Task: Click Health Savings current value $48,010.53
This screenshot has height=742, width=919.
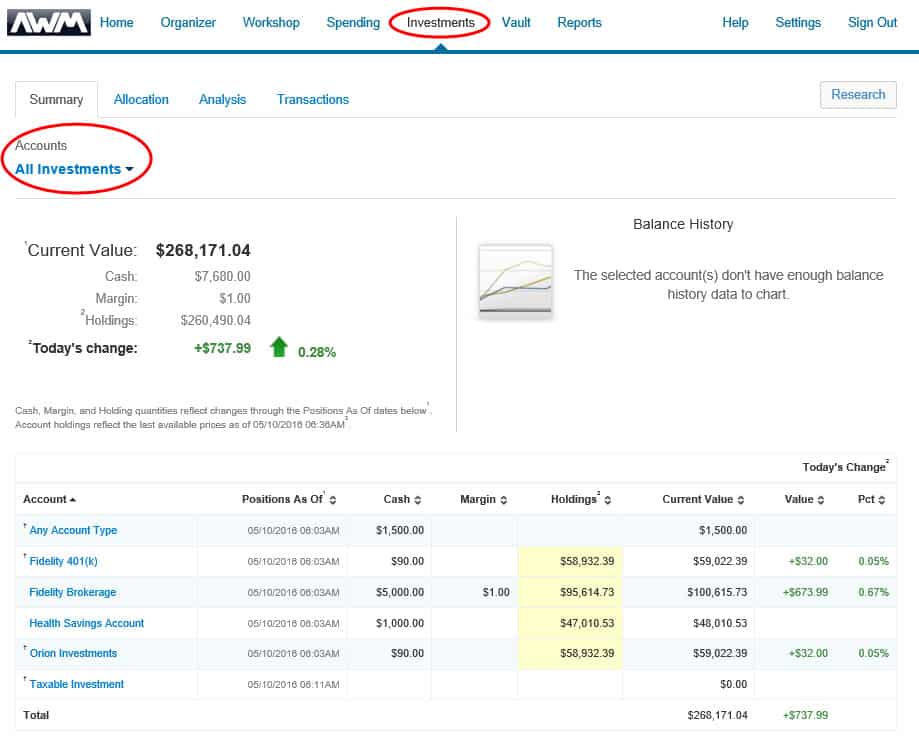Action: [720, 624]
